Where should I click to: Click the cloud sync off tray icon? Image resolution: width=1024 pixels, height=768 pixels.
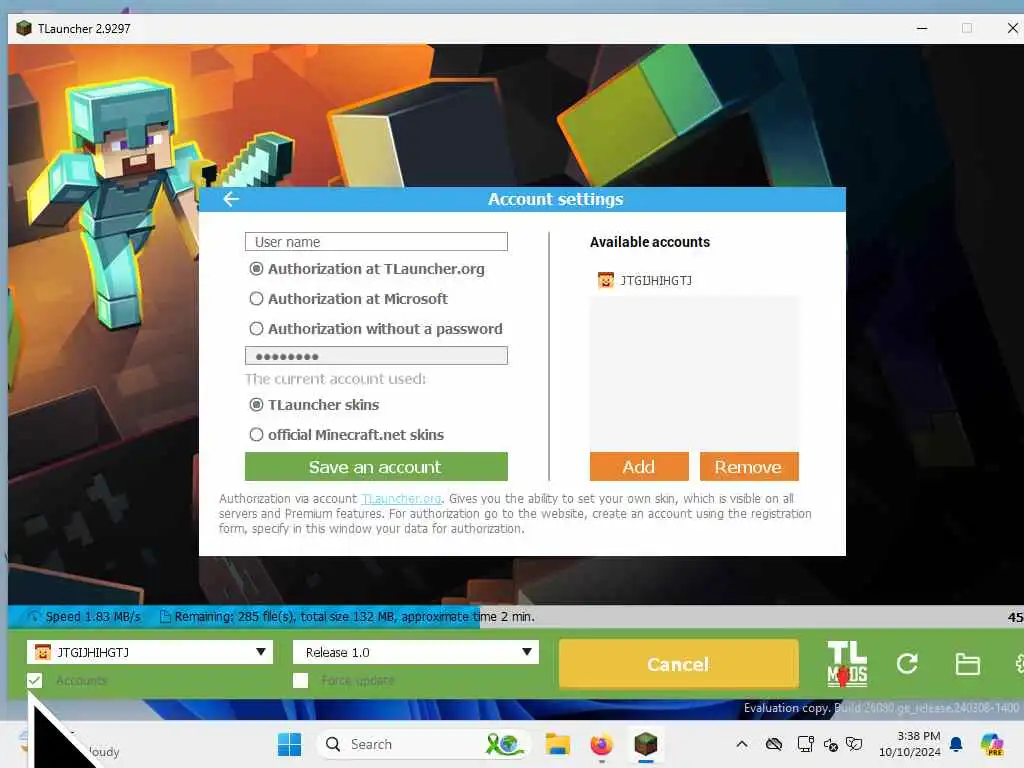pos(774,744)
